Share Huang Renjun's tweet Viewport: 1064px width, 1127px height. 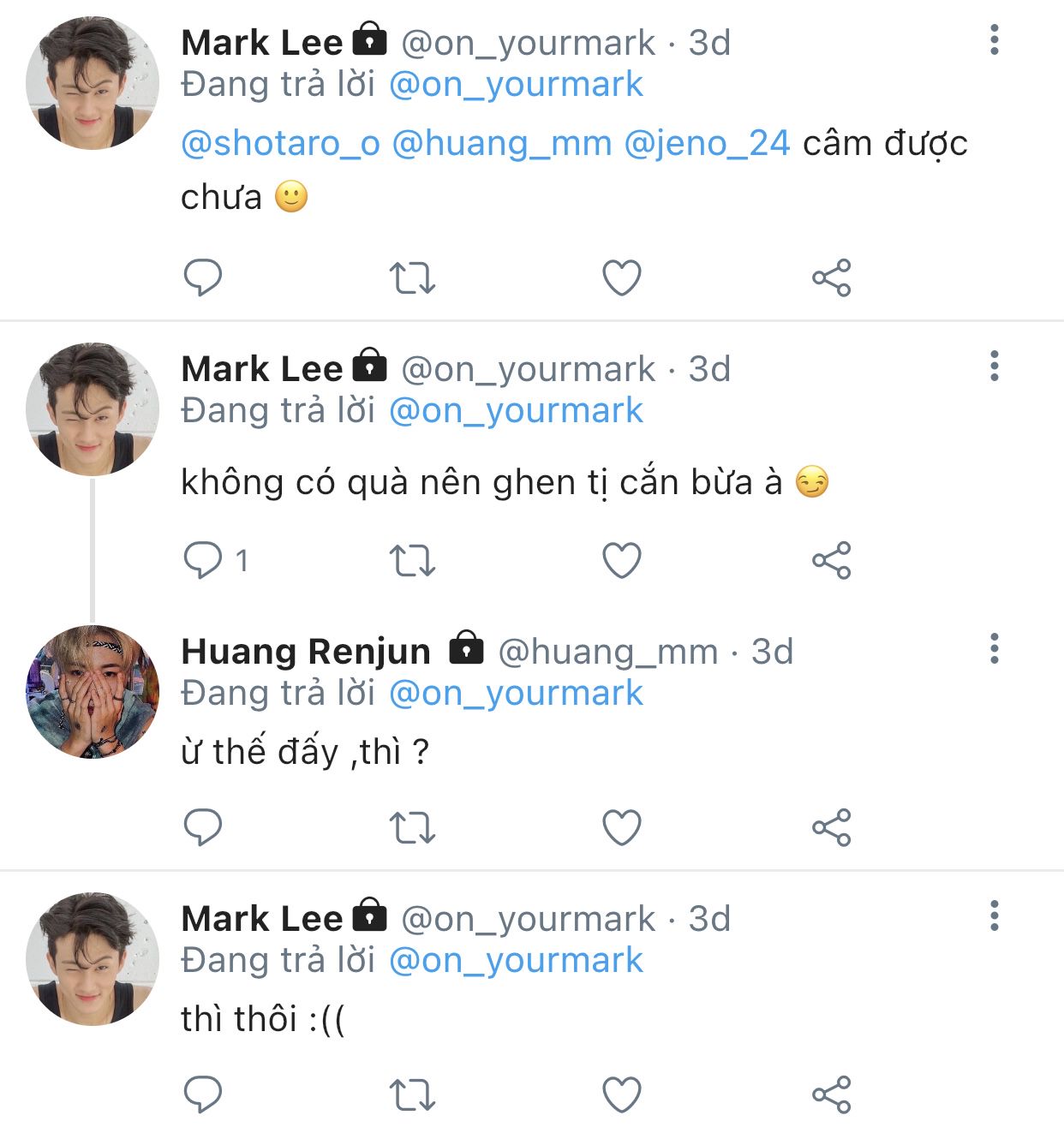coord(831,827)
